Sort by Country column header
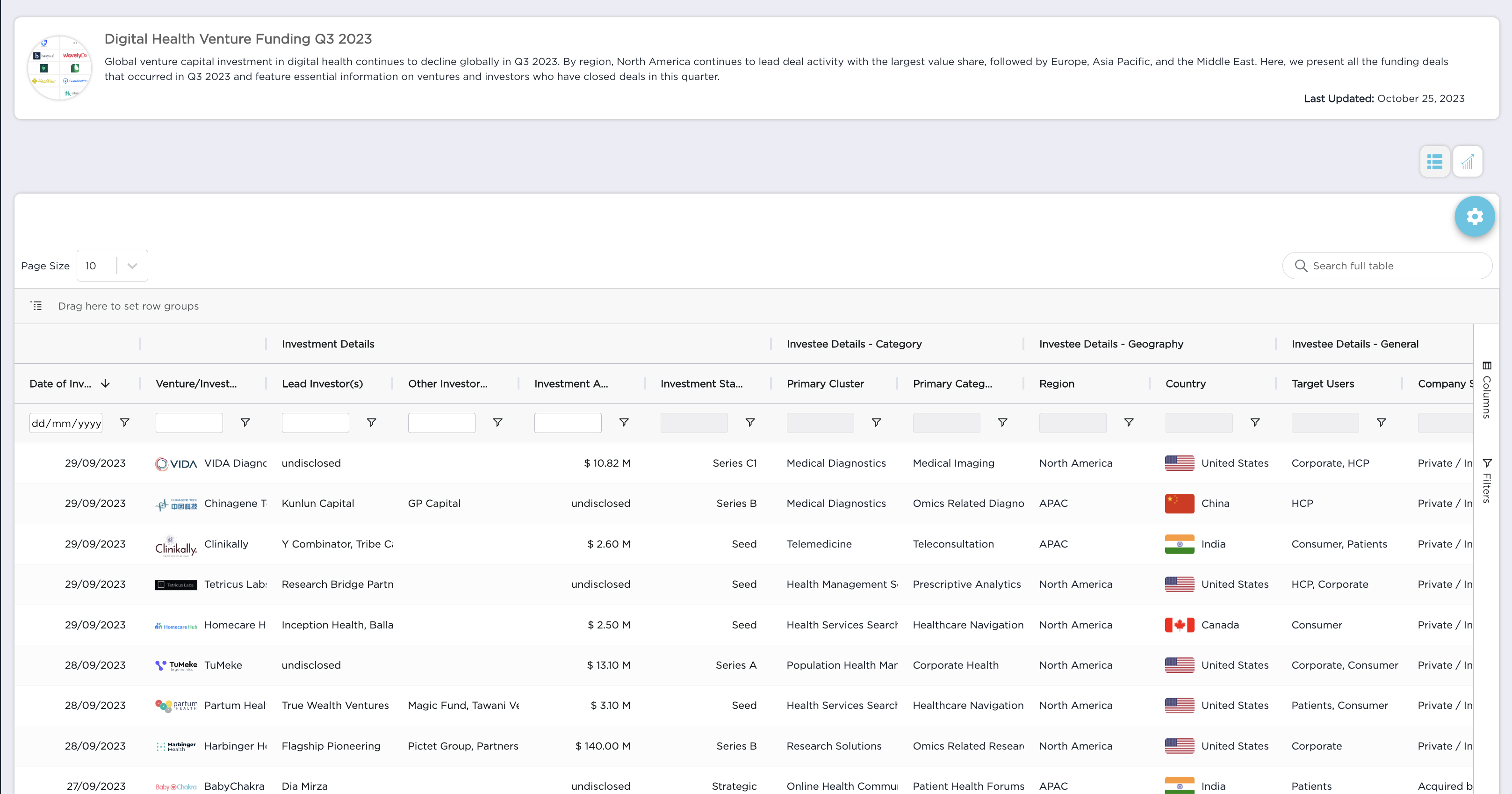The height and width of the screenshot is (794, 1512). [x=1185, y=384]
